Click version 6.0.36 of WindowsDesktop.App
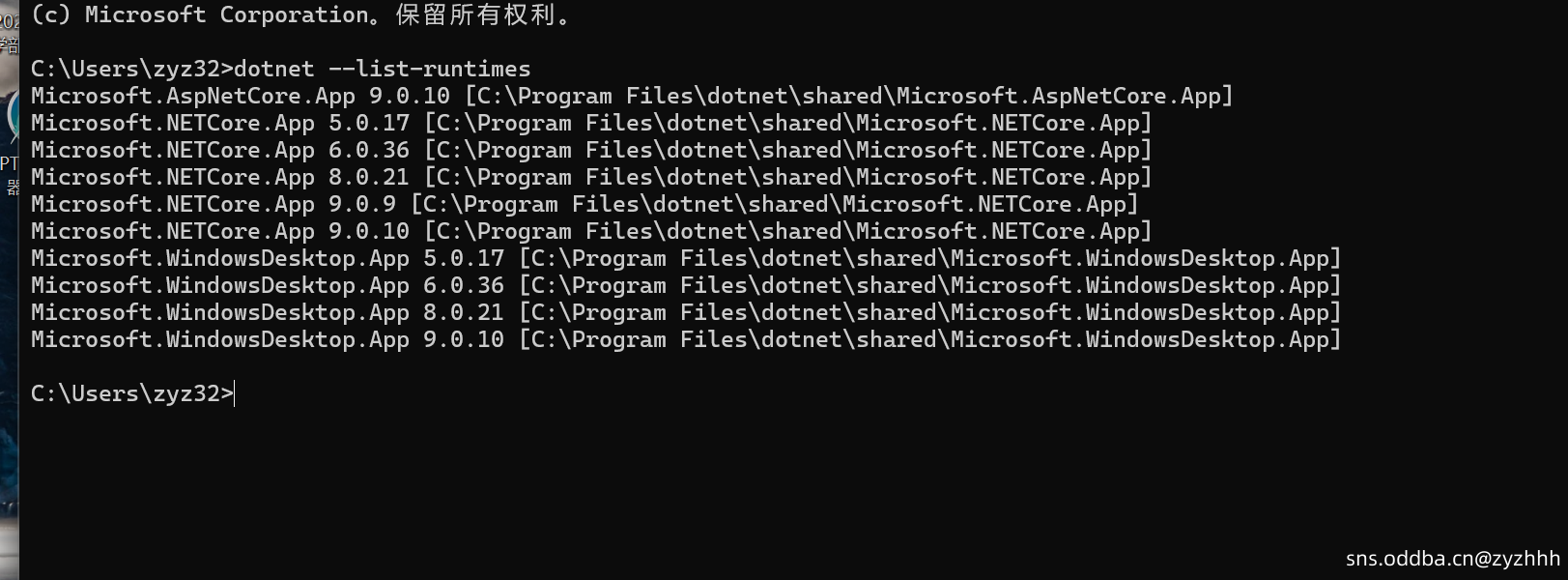 point(464,286)
